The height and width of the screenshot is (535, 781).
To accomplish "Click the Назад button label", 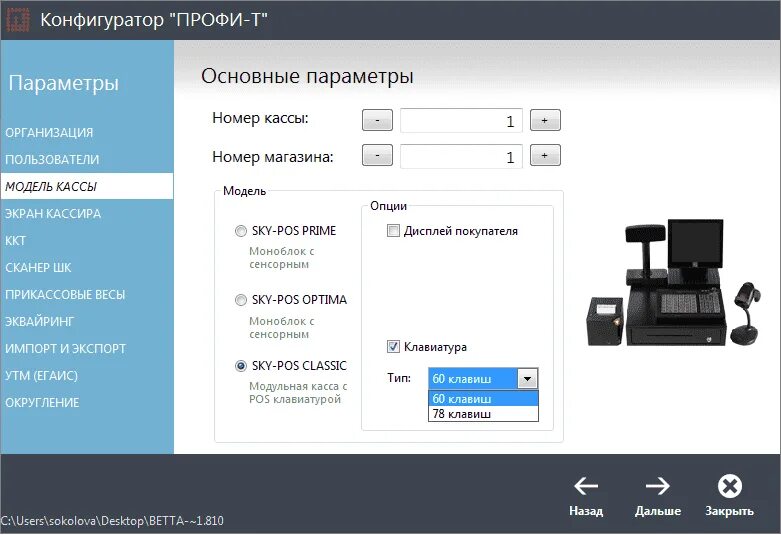I will (586, 511).
